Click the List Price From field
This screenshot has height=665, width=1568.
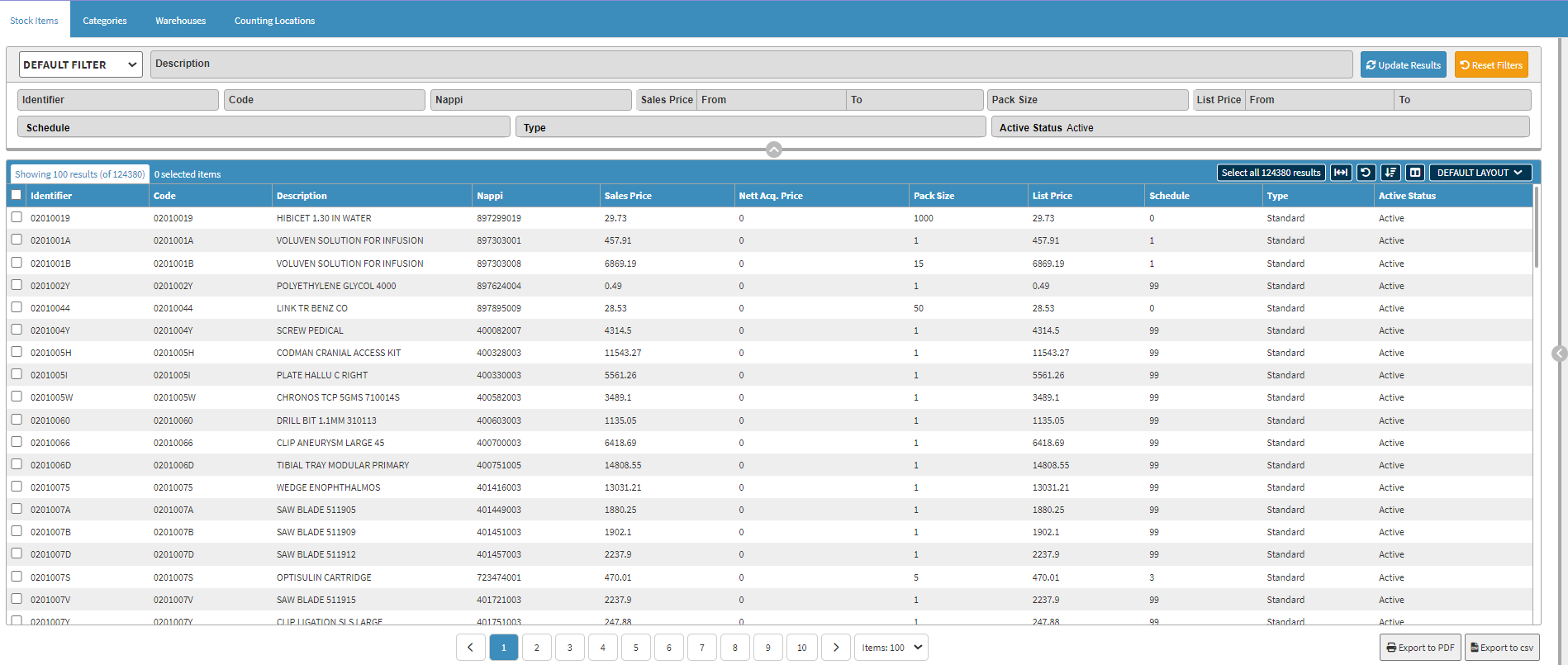tap(1319, 100)
